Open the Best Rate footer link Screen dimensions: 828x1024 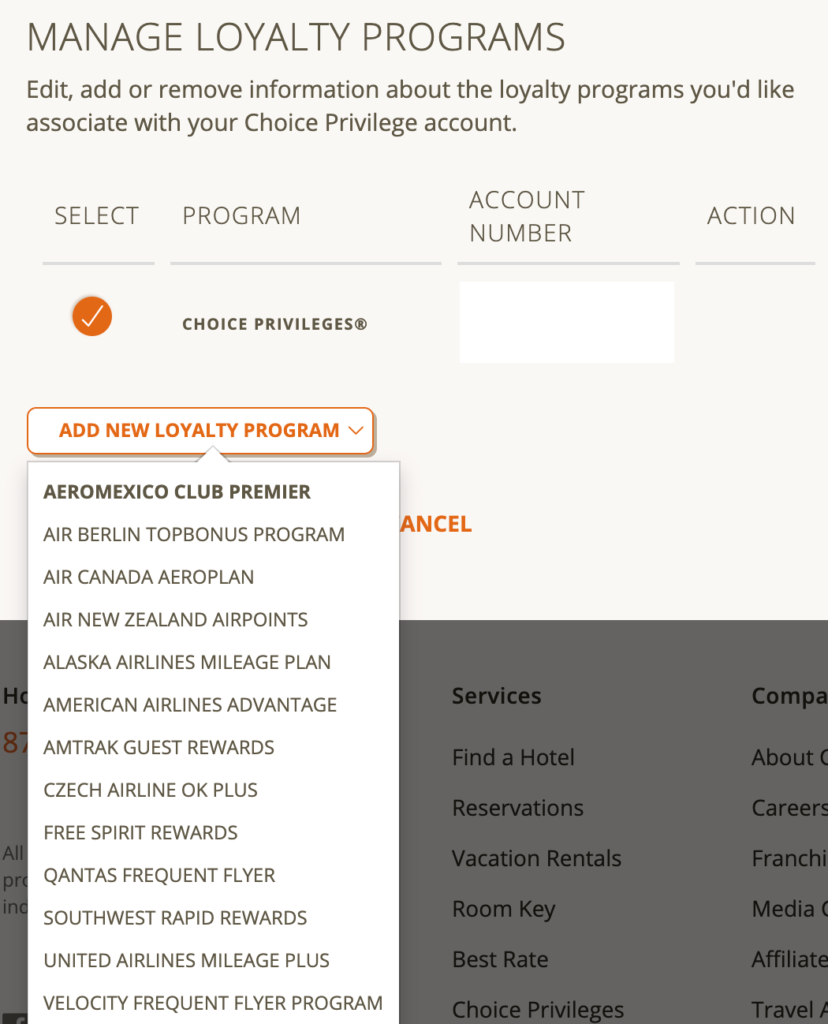[x=500, y=960]
